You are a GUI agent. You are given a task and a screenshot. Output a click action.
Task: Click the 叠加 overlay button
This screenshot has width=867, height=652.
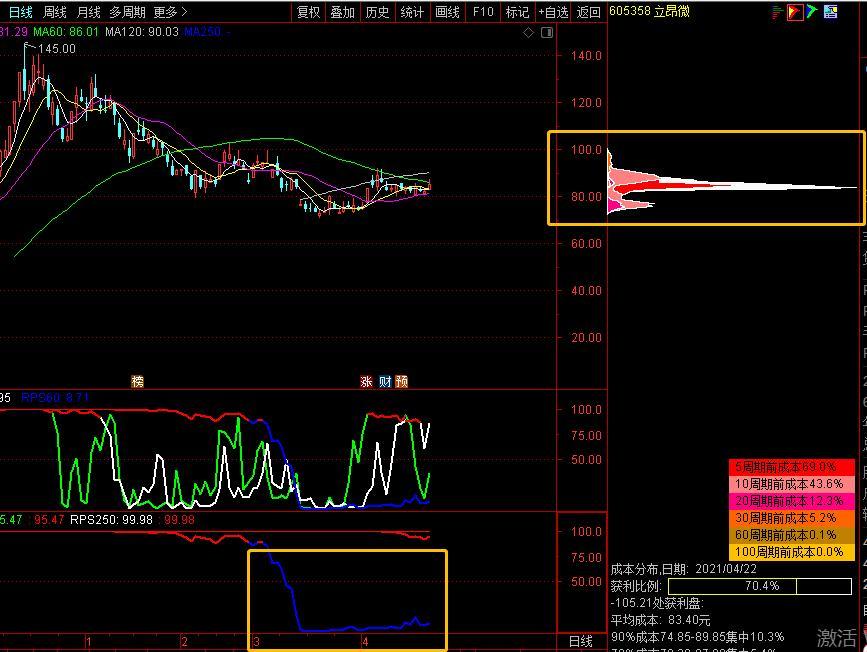pyautogui.click(x=342, y=12)
